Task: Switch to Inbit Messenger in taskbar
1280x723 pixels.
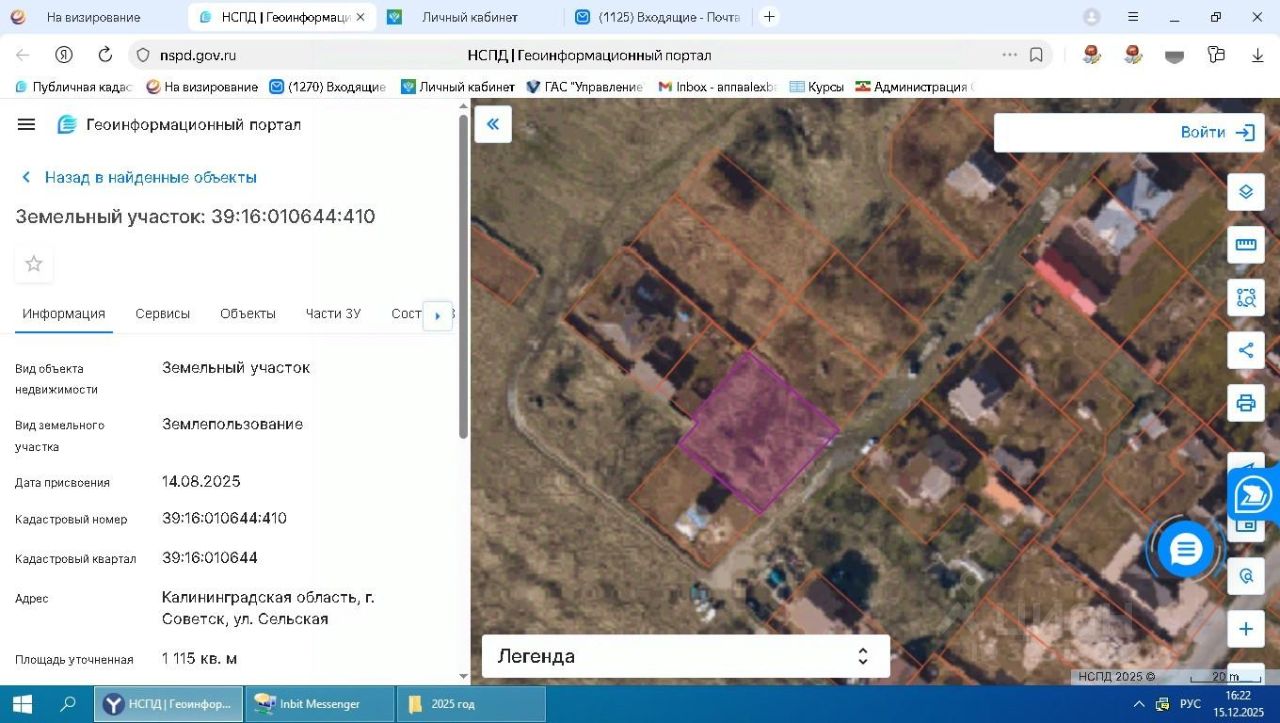Action: (320, 704)
